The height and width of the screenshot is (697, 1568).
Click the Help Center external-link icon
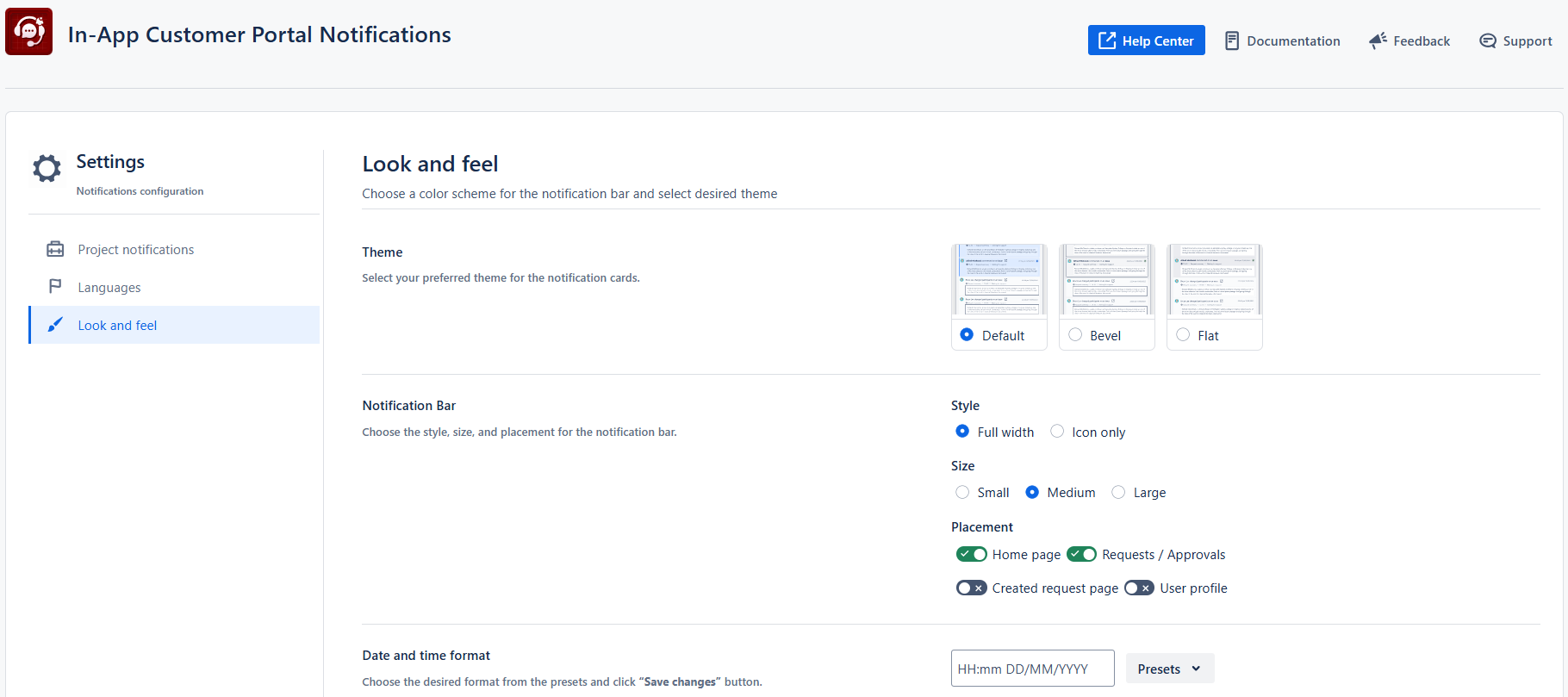(x=1107, y=40)
